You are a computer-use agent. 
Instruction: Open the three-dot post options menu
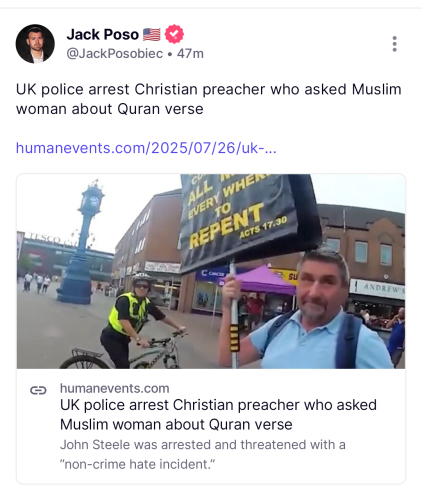[394, 44]
